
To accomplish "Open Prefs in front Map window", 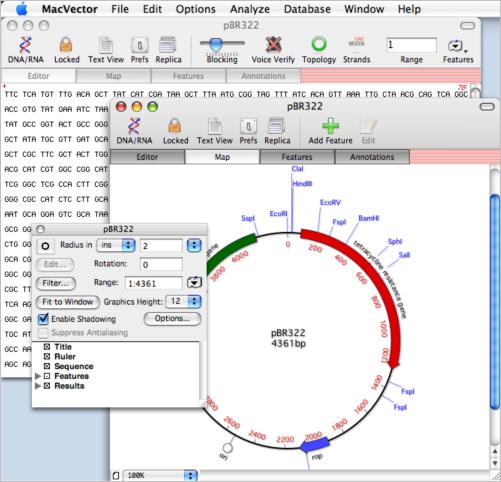I will coord(248,126).
